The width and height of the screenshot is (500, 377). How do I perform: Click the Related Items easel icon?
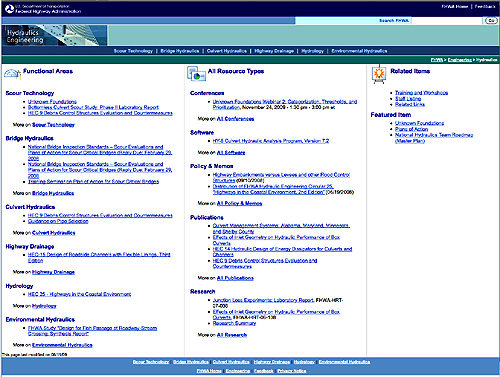coord(379,74)
